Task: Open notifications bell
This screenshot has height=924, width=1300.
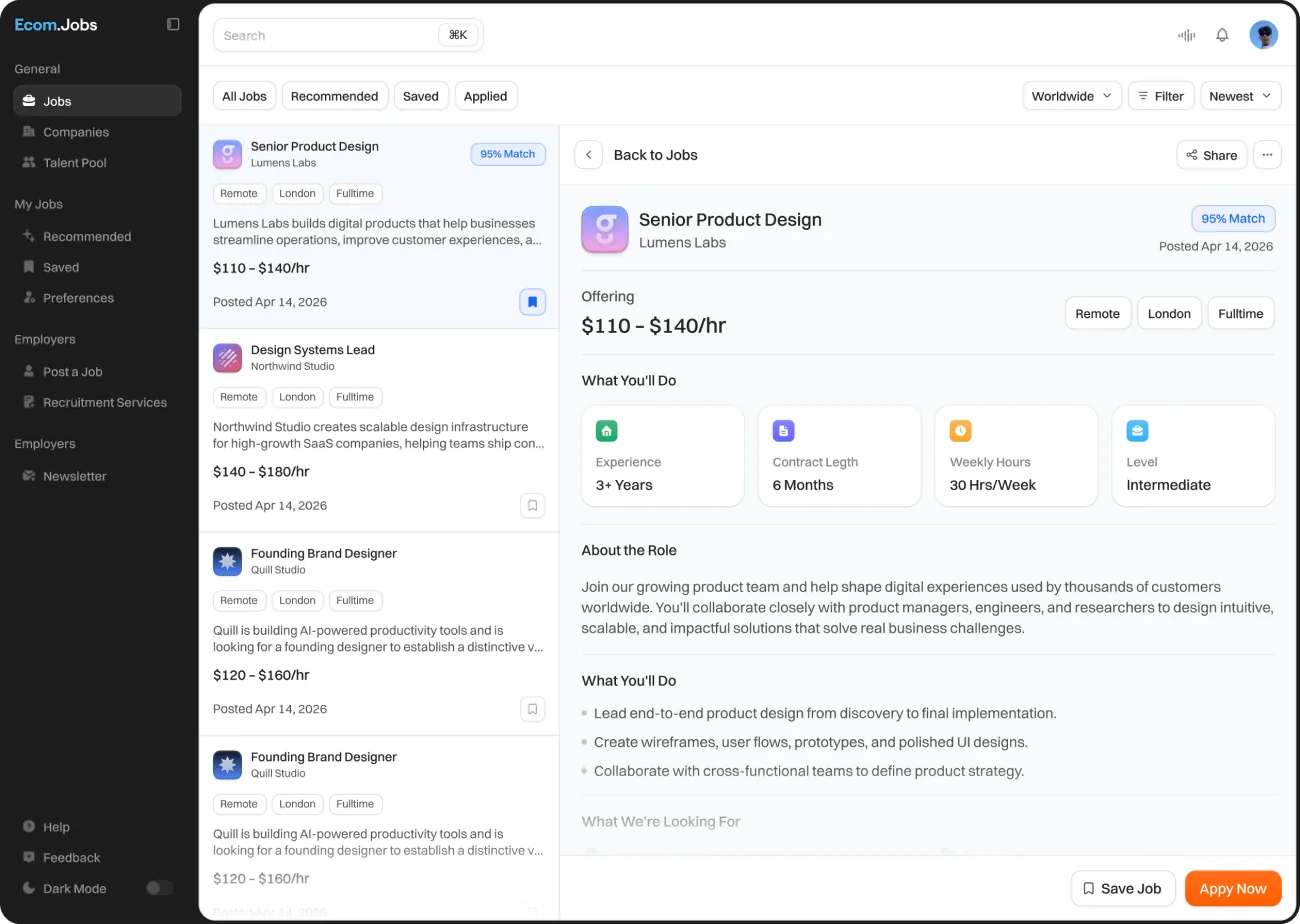Action: click(1222, 35)
